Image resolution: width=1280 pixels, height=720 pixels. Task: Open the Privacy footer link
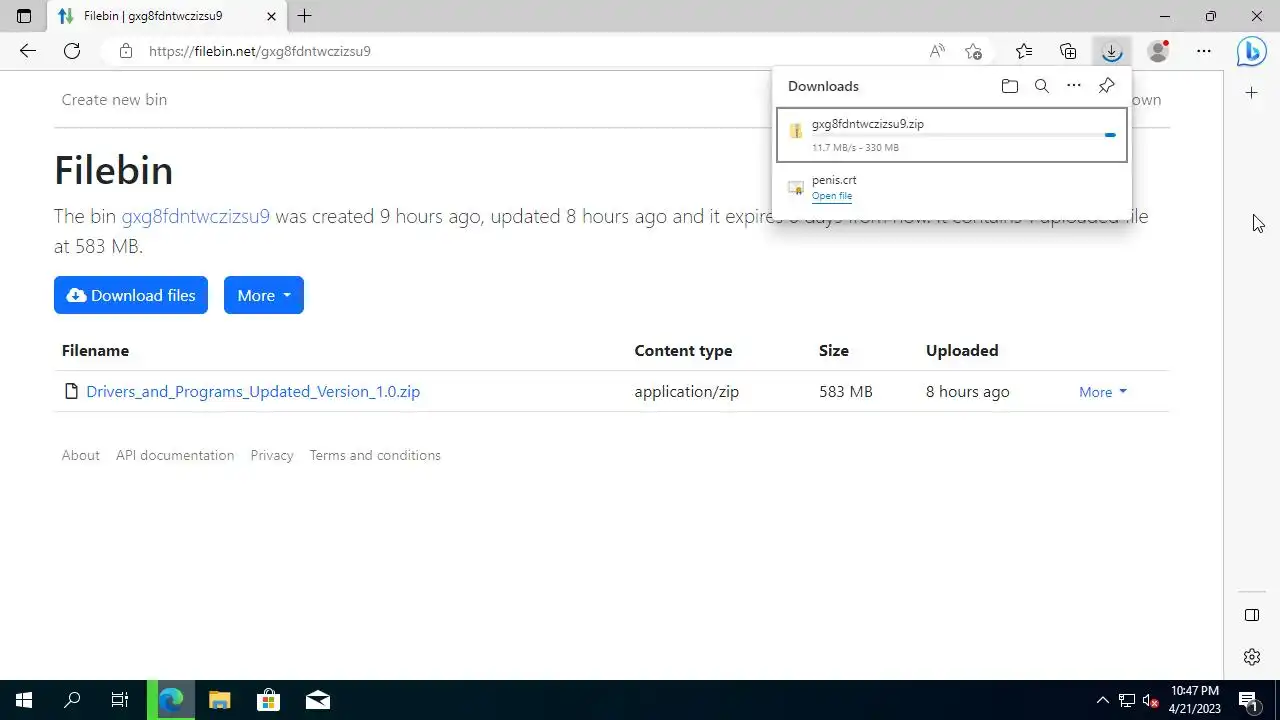272,455
